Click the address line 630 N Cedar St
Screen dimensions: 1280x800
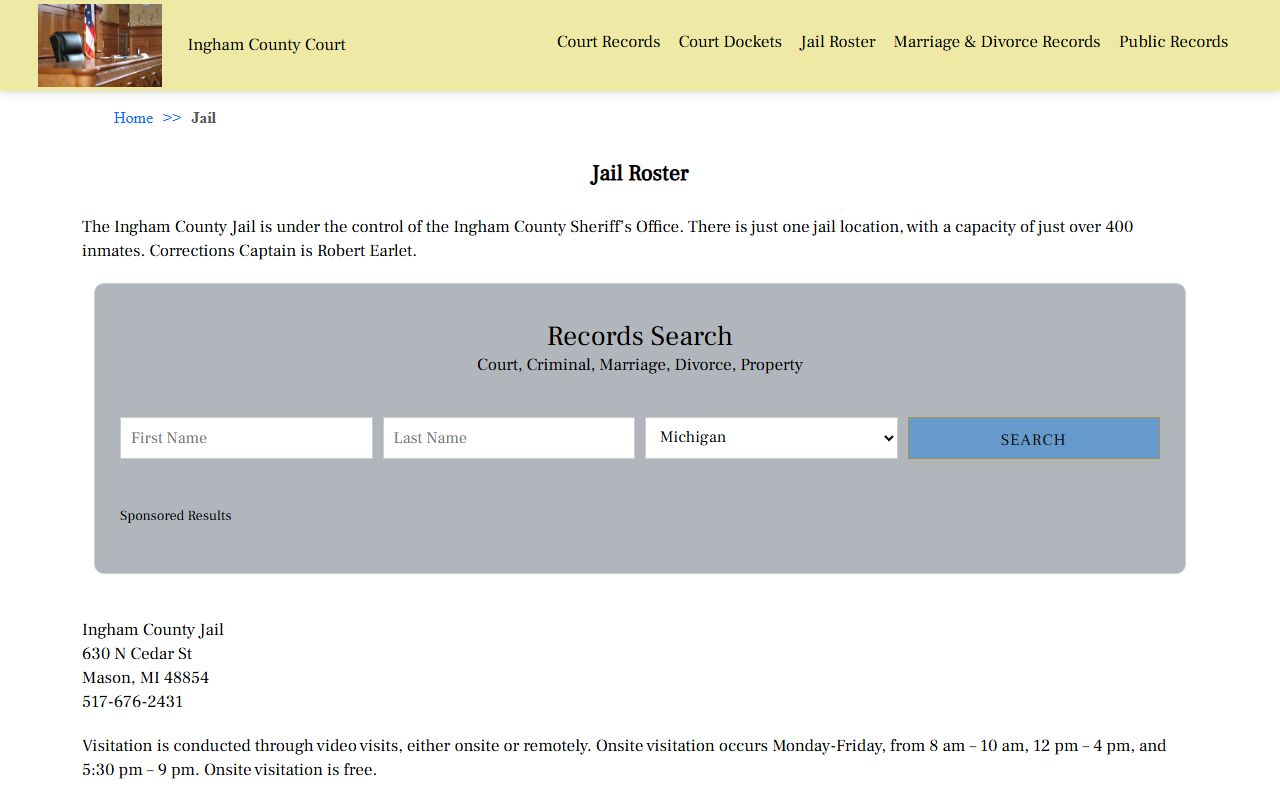(x=137, y=654)
